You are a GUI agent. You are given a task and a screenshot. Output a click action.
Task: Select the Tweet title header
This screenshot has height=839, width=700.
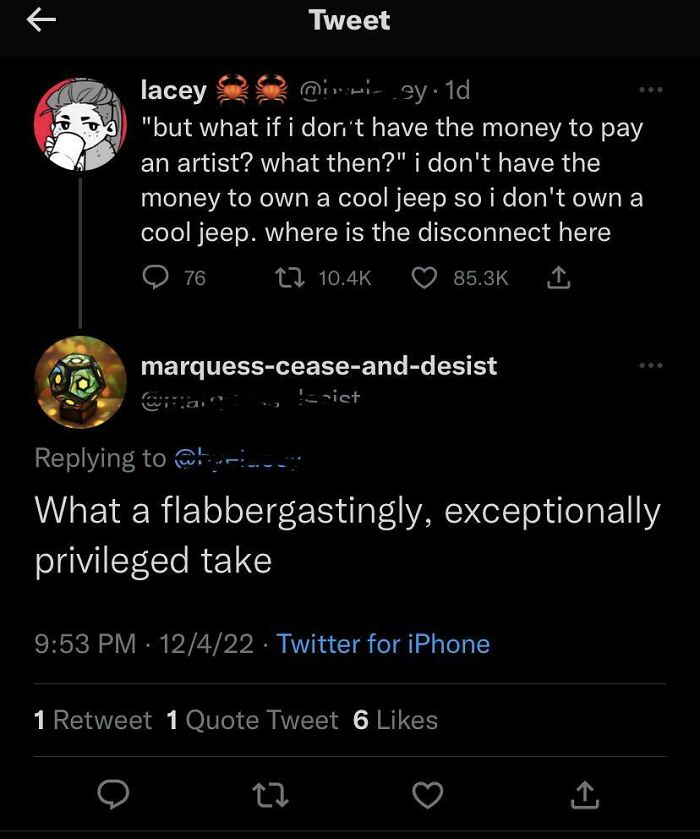tap(349, 19)
